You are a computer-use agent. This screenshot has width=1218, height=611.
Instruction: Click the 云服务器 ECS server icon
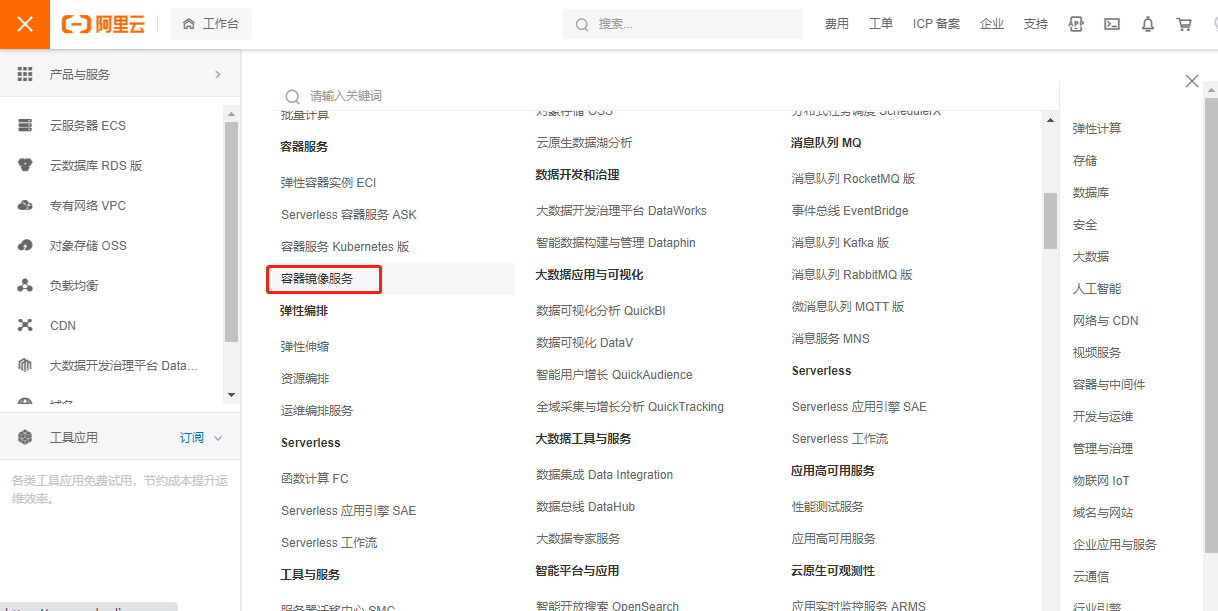coord(26,125)
